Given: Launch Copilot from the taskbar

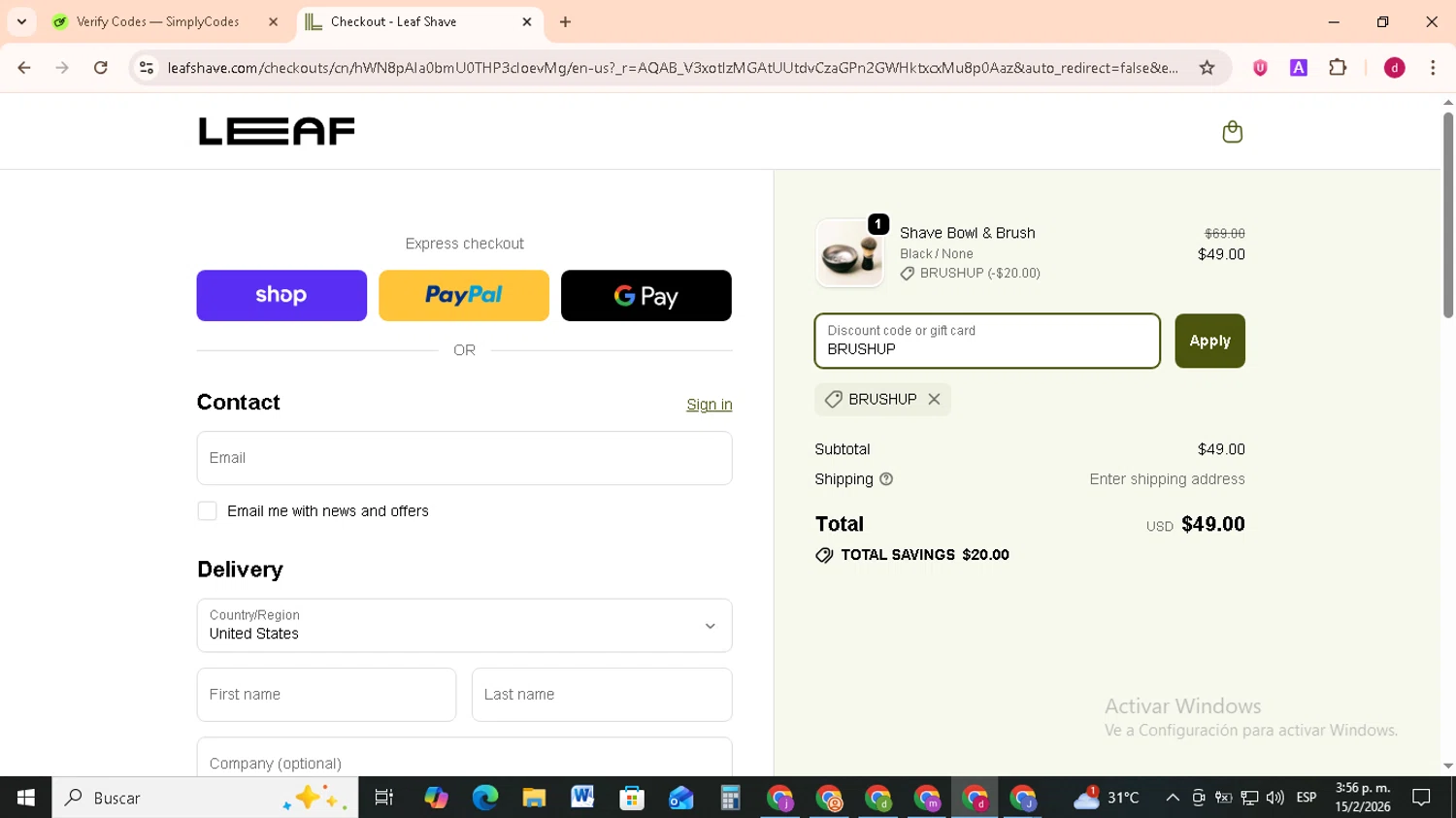Looking at the screenshot, I should tap(436, 798).
